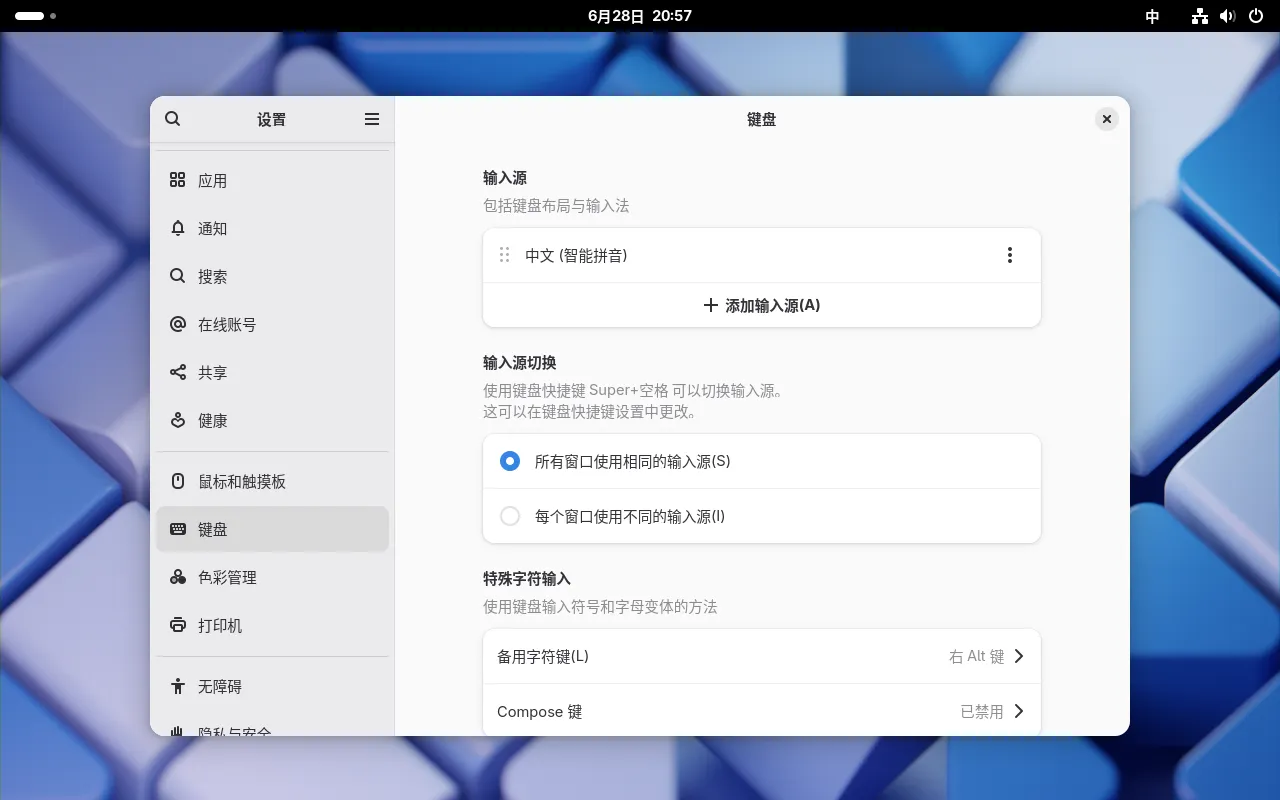Open 打印机 settings entry
This screenshot has height=800, width=1280.
[x=272, y=625]
